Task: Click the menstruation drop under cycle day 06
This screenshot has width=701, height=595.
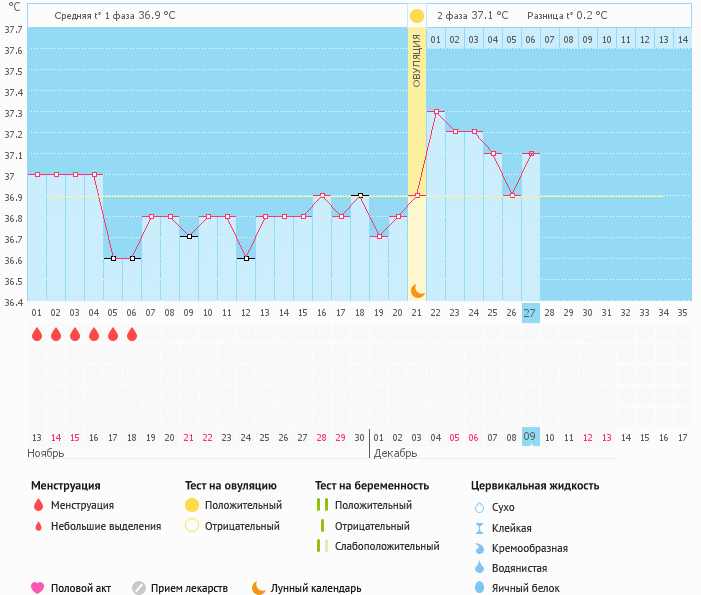Action: [132, 334]
